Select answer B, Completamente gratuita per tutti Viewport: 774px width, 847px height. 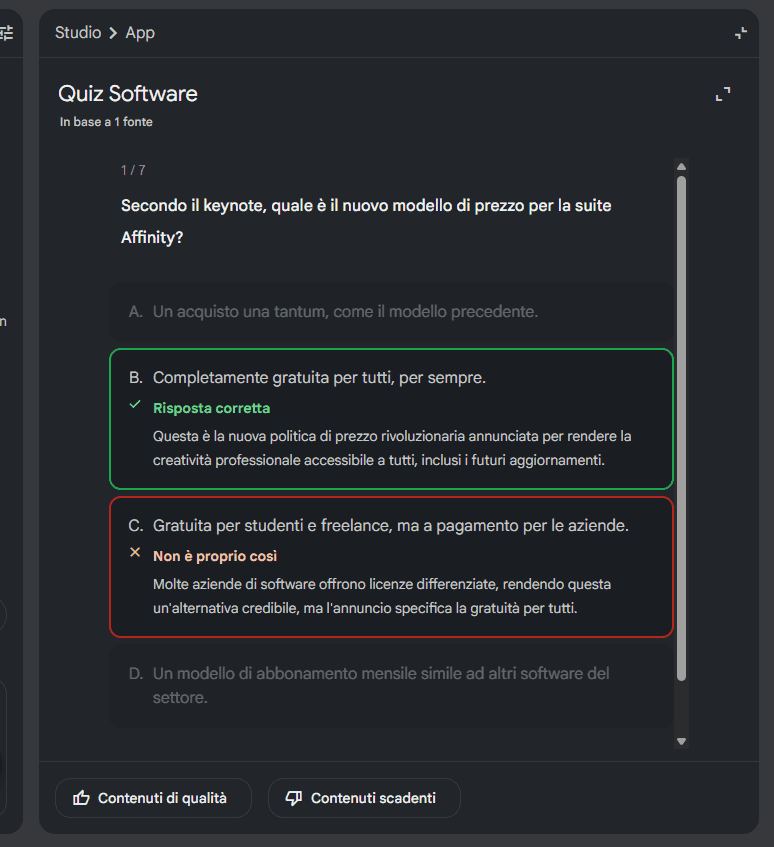click(x=390, y=378)
